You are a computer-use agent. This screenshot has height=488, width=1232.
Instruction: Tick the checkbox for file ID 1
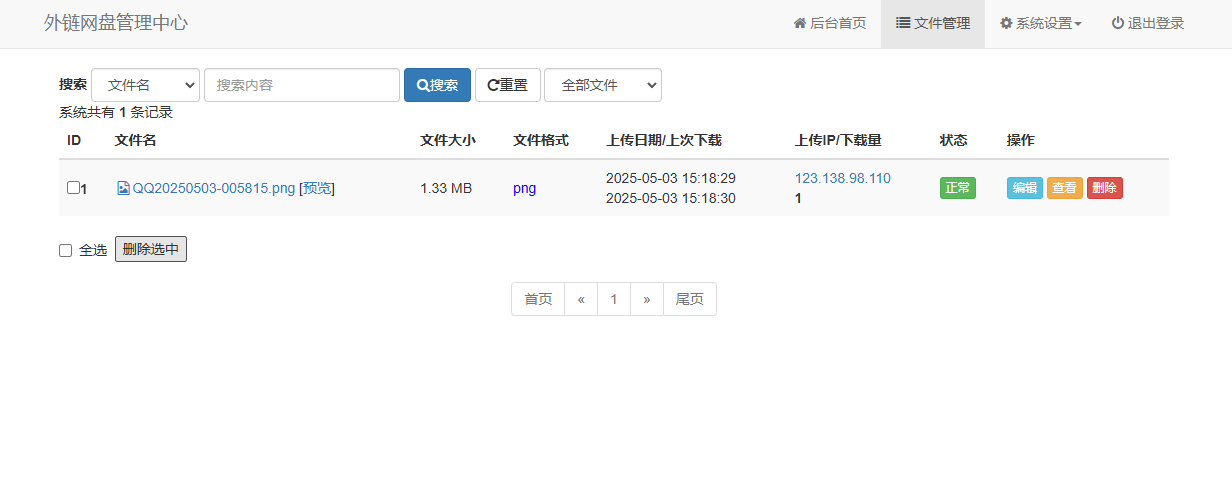coord(73,187)
